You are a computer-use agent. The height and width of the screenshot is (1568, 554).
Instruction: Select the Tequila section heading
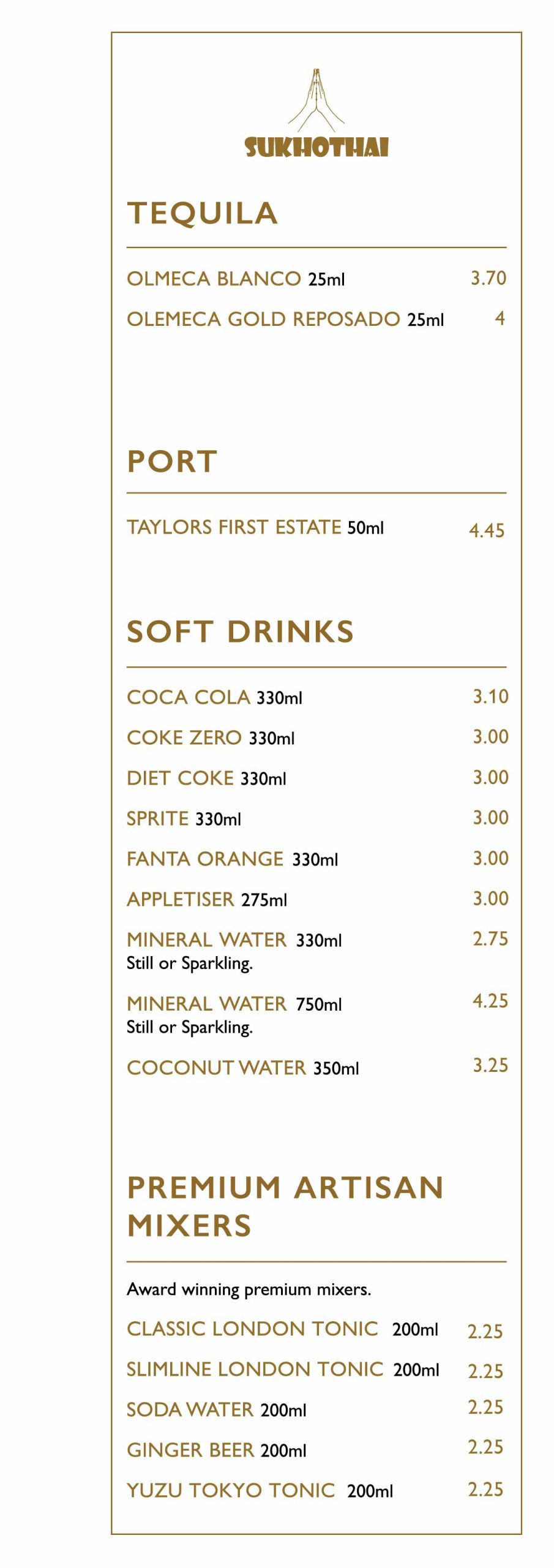[x=203, y=213]
